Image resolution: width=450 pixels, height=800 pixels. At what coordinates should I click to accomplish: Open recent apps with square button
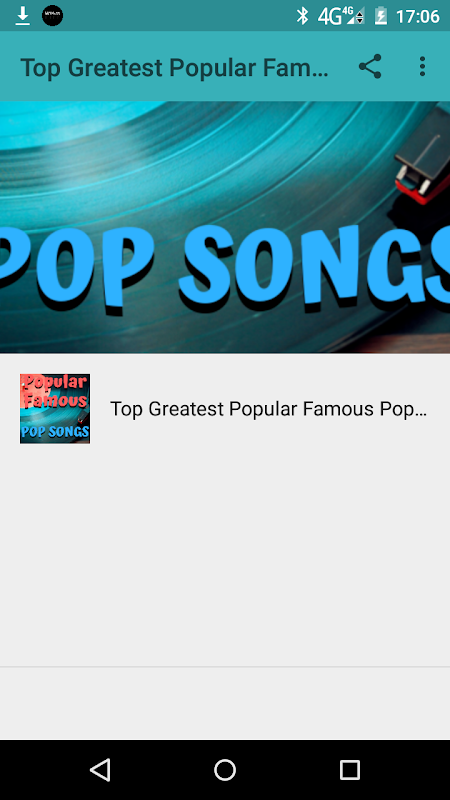(349, 769)
